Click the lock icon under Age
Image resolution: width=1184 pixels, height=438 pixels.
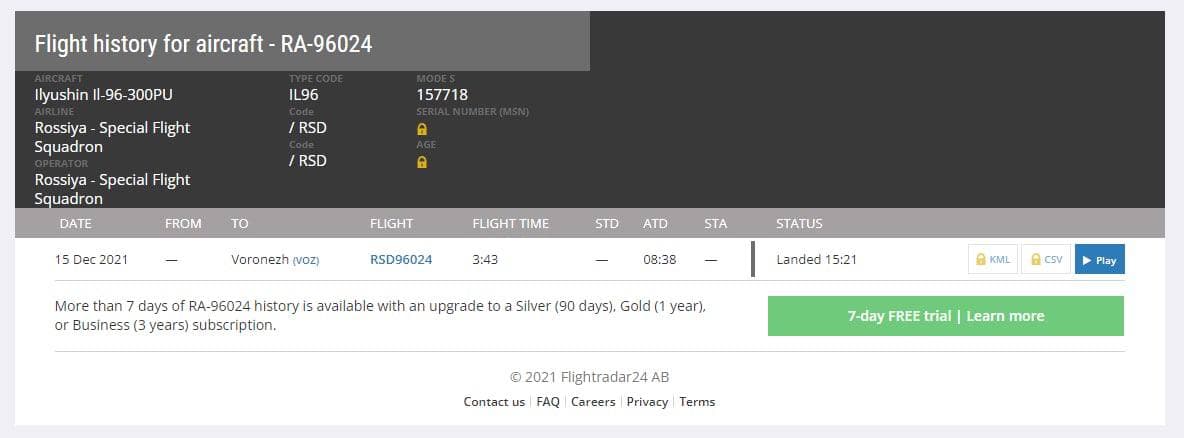tap(422, 162)
